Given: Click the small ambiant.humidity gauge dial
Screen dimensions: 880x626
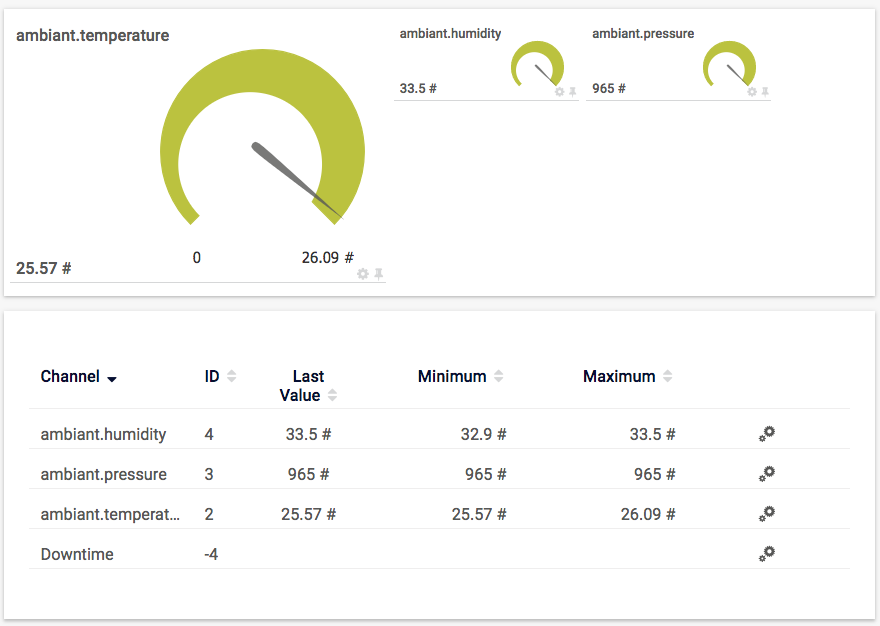Looking at the screenshot, I should click(537, 67).
